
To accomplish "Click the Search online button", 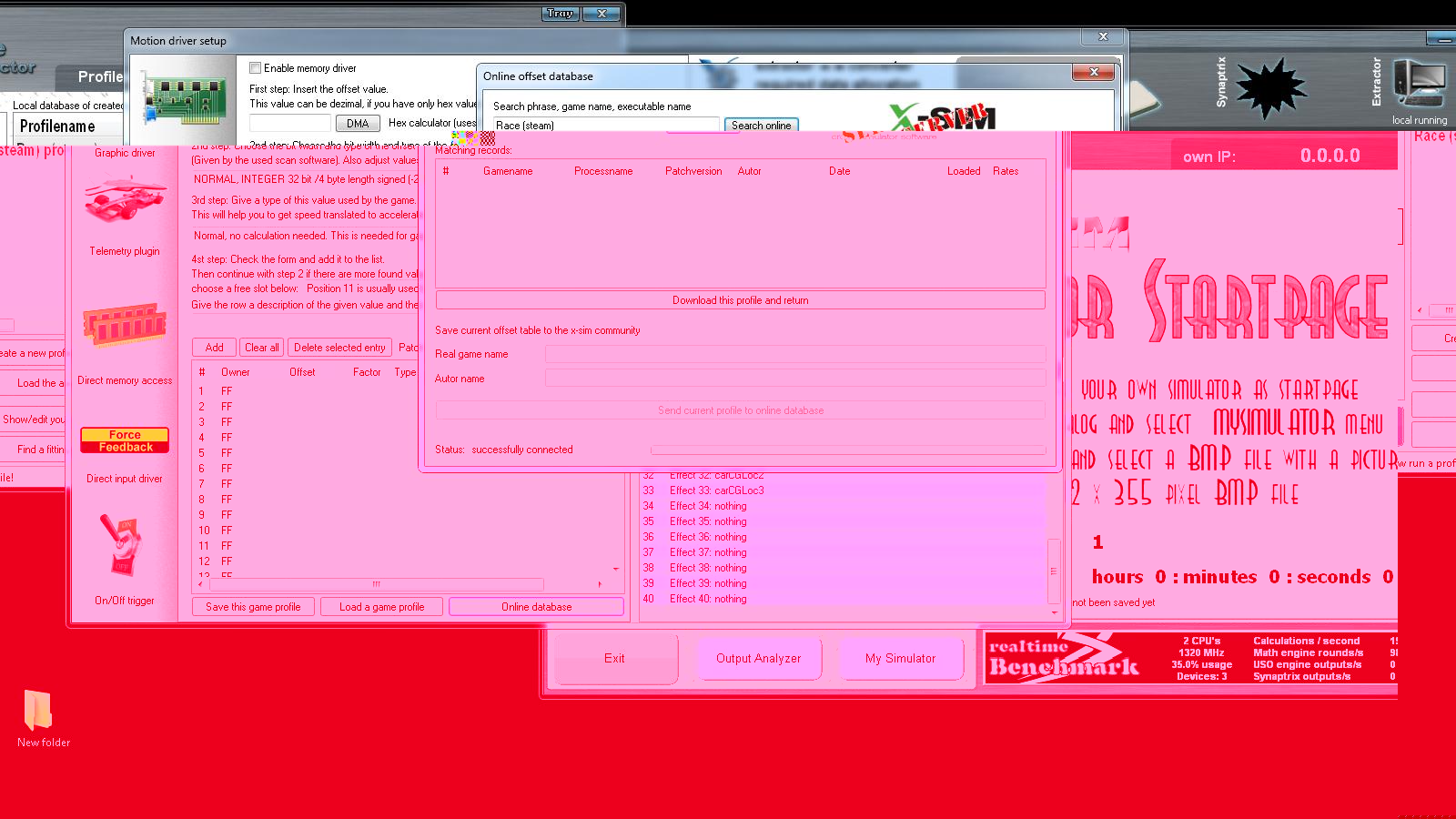I will (x=761, y=126).
